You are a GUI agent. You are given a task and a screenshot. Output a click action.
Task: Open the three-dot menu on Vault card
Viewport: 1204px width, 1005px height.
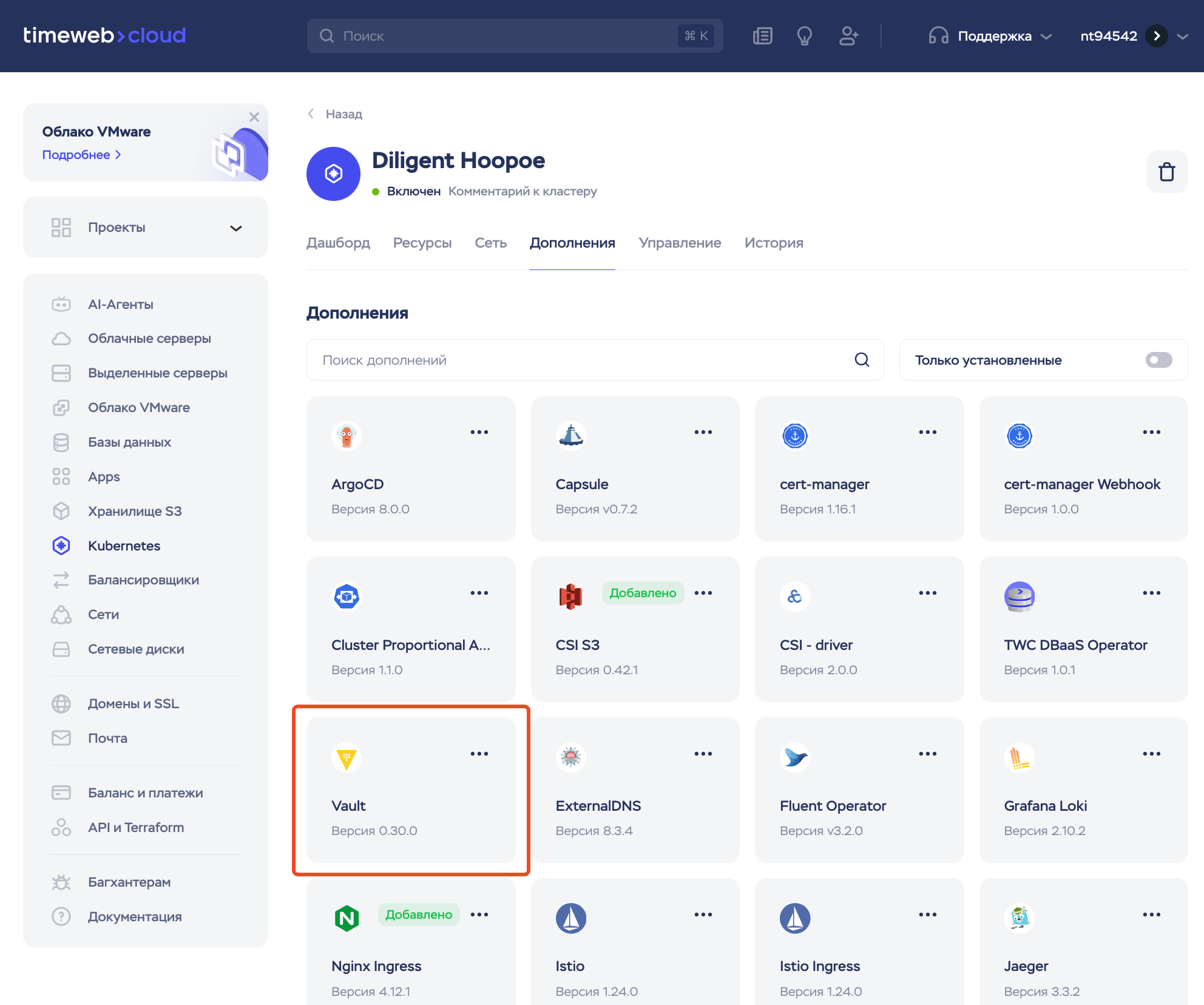pyautogui.click(x=479, y=754)
